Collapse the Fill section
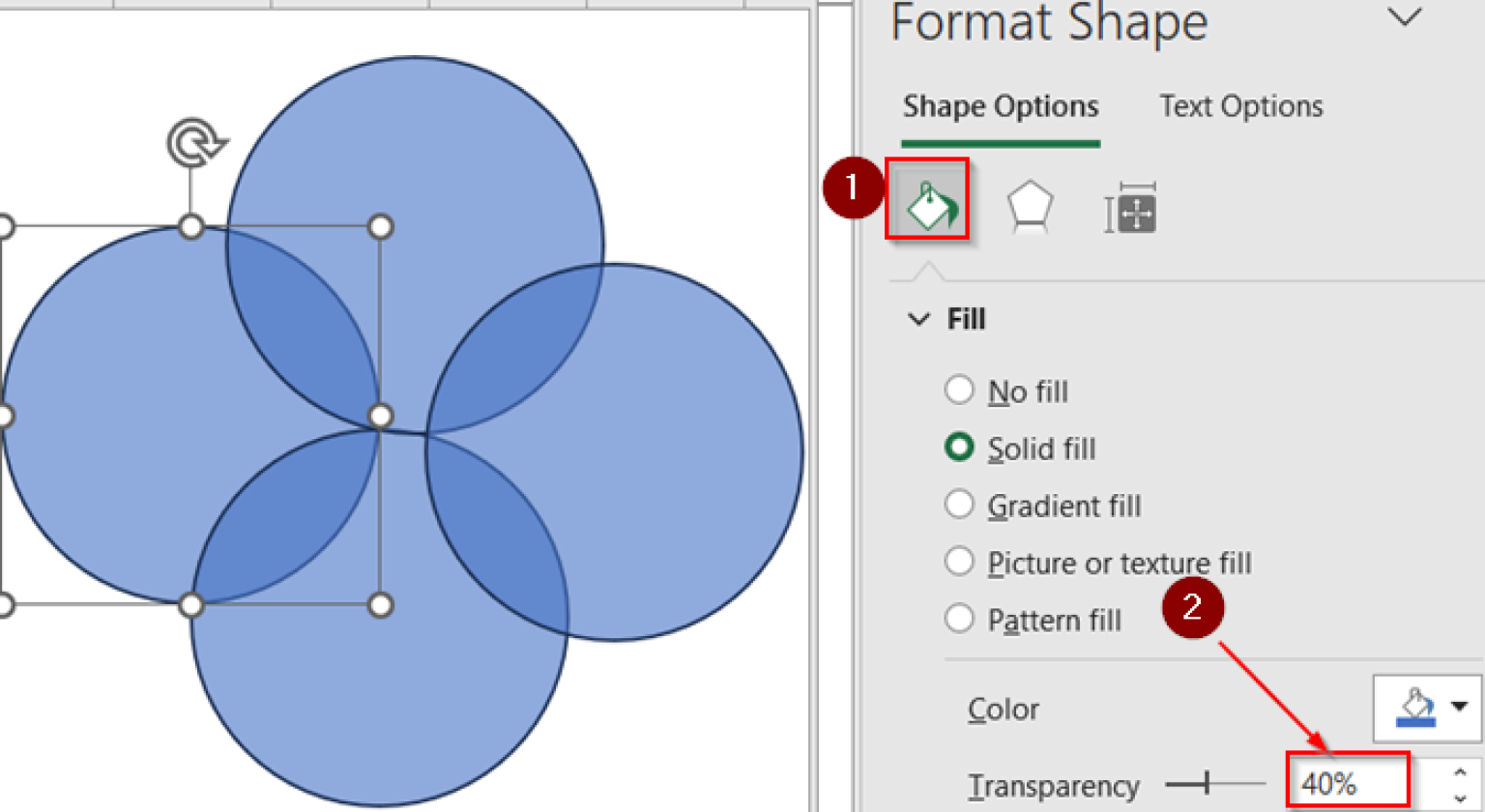 [x=919, y=319]
